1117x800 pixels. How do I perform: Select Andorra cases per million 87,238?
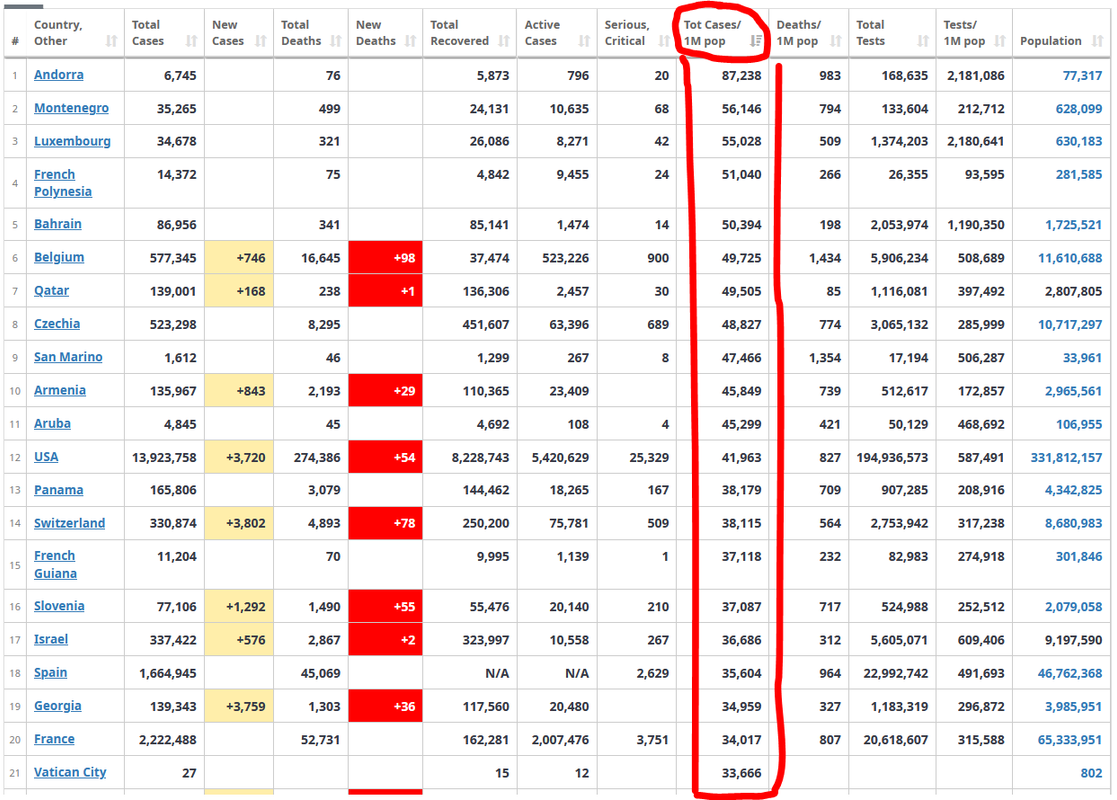tap(741, 76)
